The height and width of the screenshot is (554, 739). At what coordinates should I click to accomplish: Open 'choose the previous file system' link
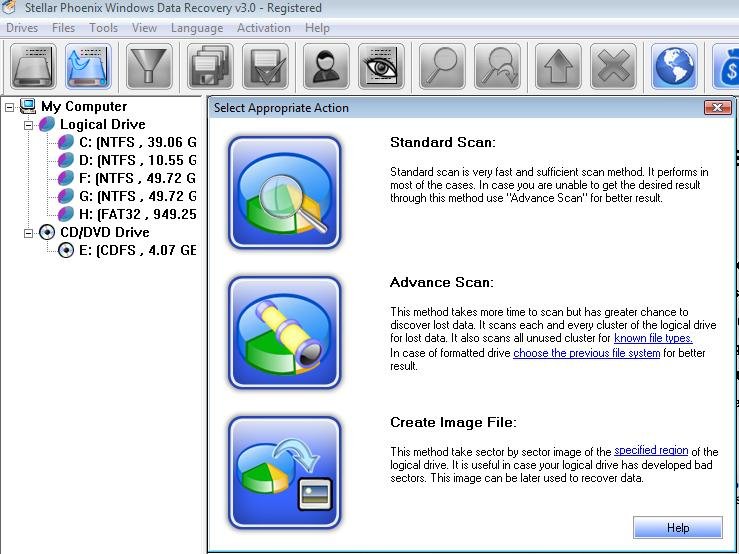pos(586,353)
